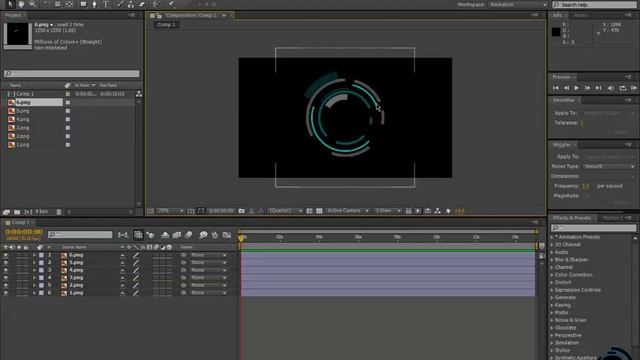Viewport: 640px width, 360px height.
Task: Open Wiggler Noise Type Smooth dropdown
Action: (609, 167)
